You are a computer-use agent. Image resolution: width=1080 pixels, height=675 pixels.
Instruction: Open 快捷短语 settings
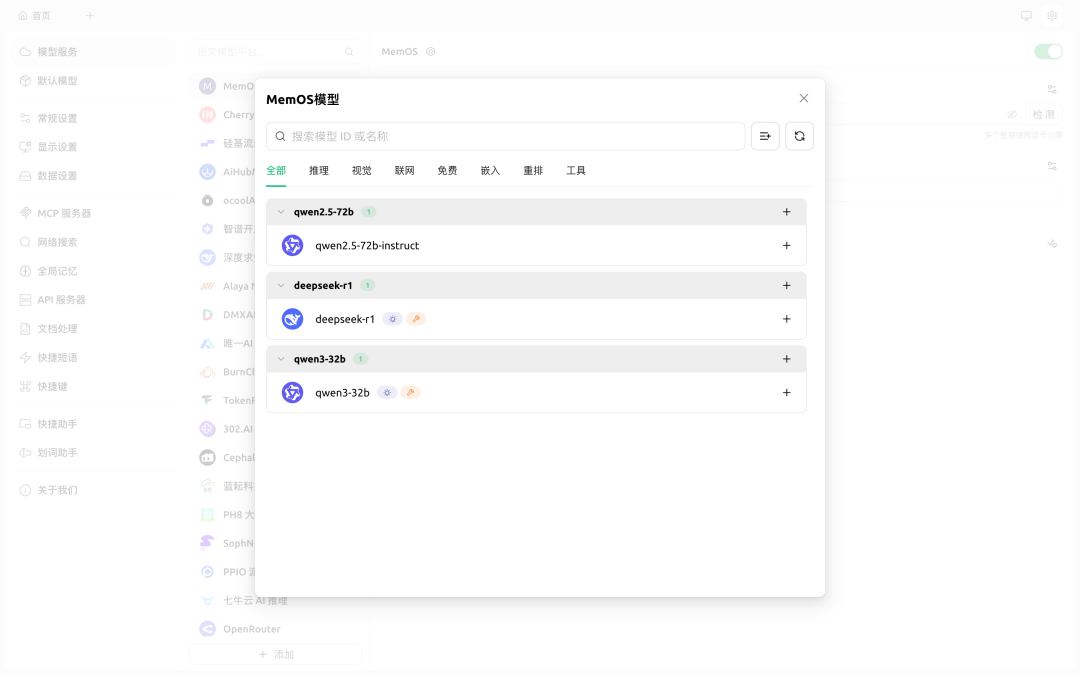pyautogui.click(x=93, y=358)
